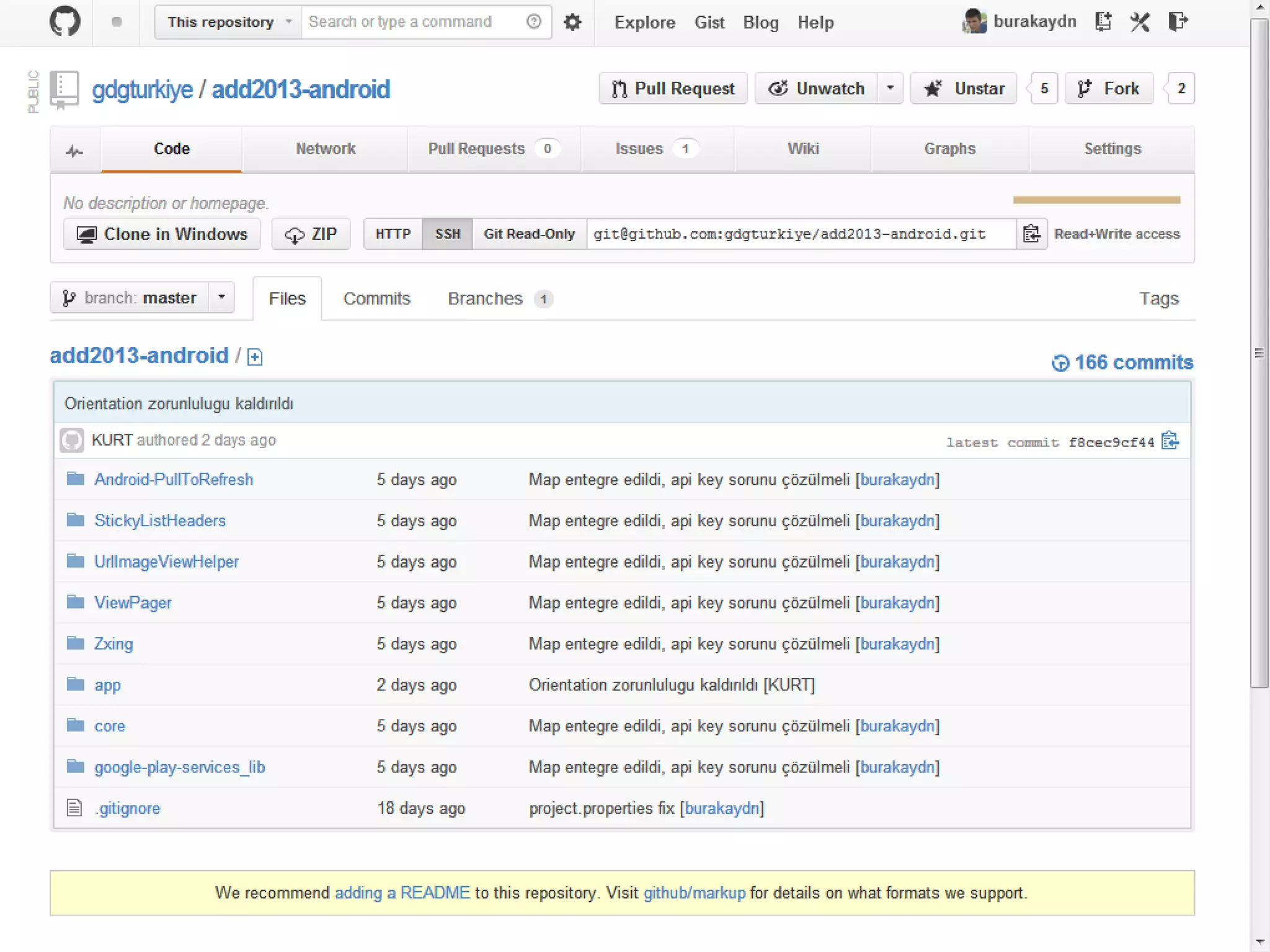The image size is (1270, 952).
Task: Fork the repository
Action: point(1109,88)
